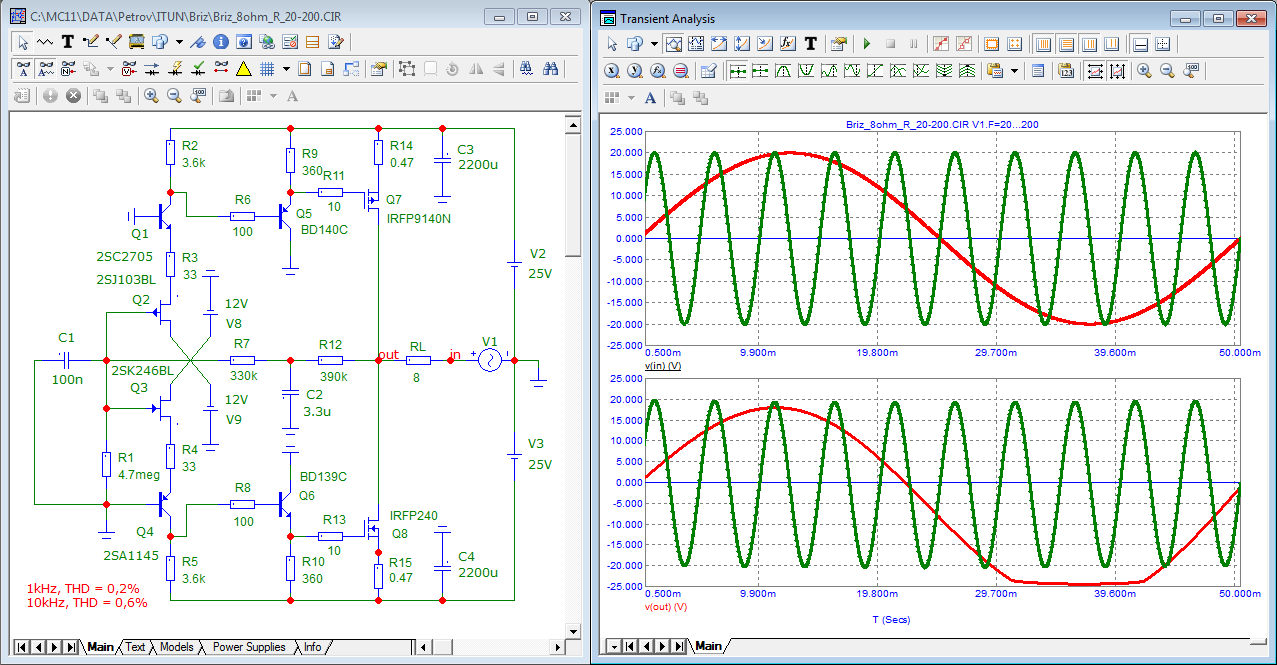
Task: Open dropdown beside the schematic component panel icon
Action: coord(179,42)
